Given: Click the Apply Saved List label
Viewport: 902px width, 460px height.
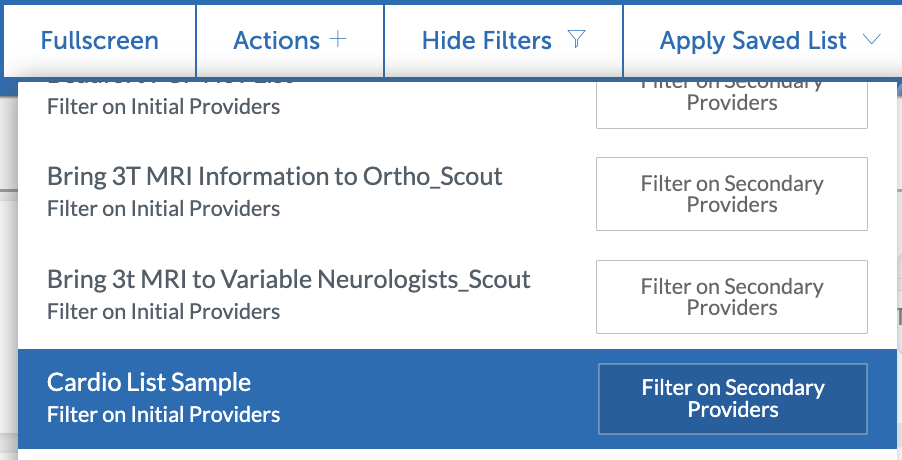Looking at the screenshot, I should tap(753, 41).
